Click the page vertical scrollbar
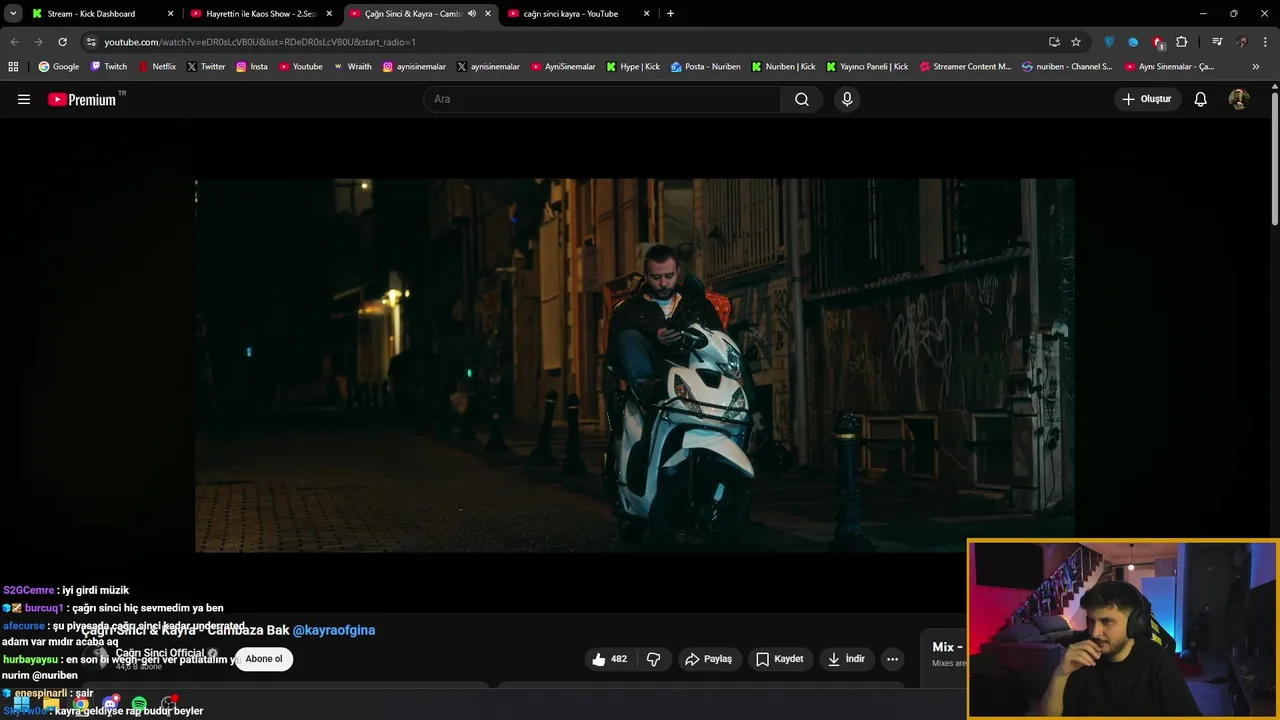Image resolution: width=1280 pixels, height=720 pixels. click(x=1275, y=158)
